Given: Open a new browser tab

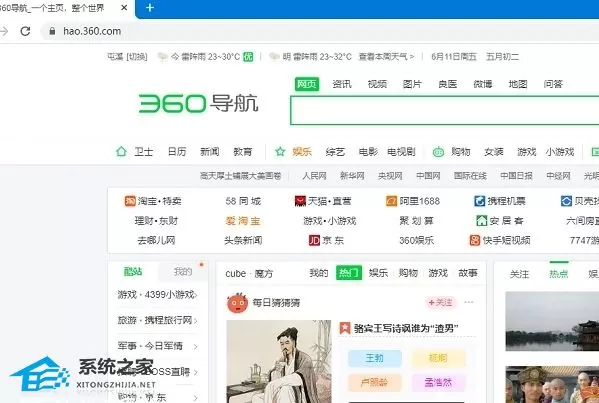Looking at the screenshot, I should (x=150, y=8).
